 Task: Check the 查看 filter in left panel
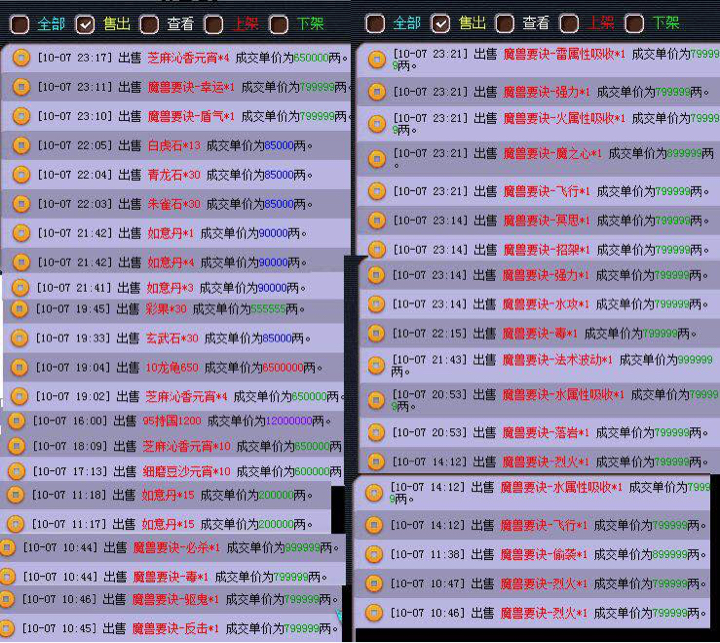(x=149, y=23)
